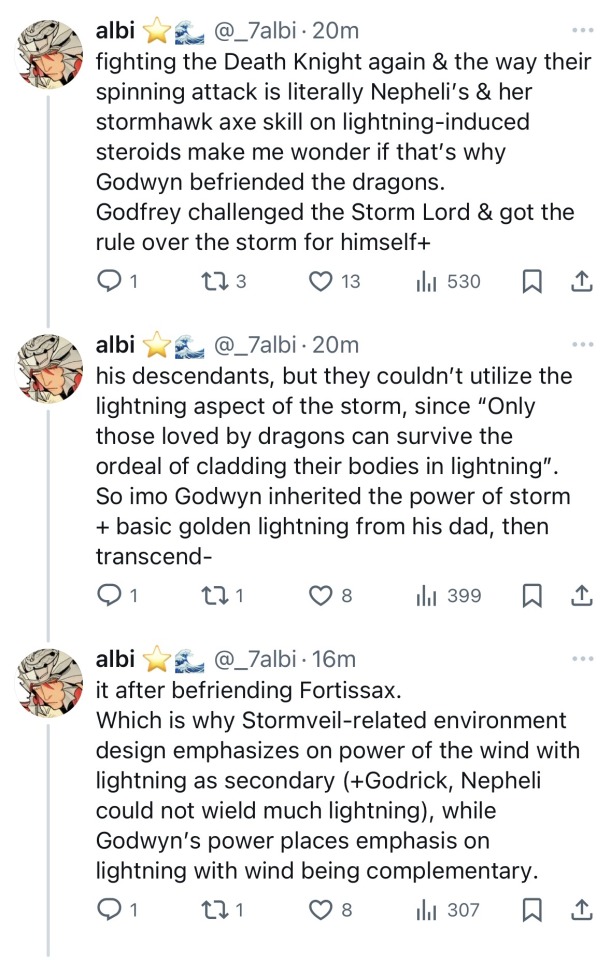Open more options on first tweet
Screen dimensions: 611x960
[x=581, y=31]
